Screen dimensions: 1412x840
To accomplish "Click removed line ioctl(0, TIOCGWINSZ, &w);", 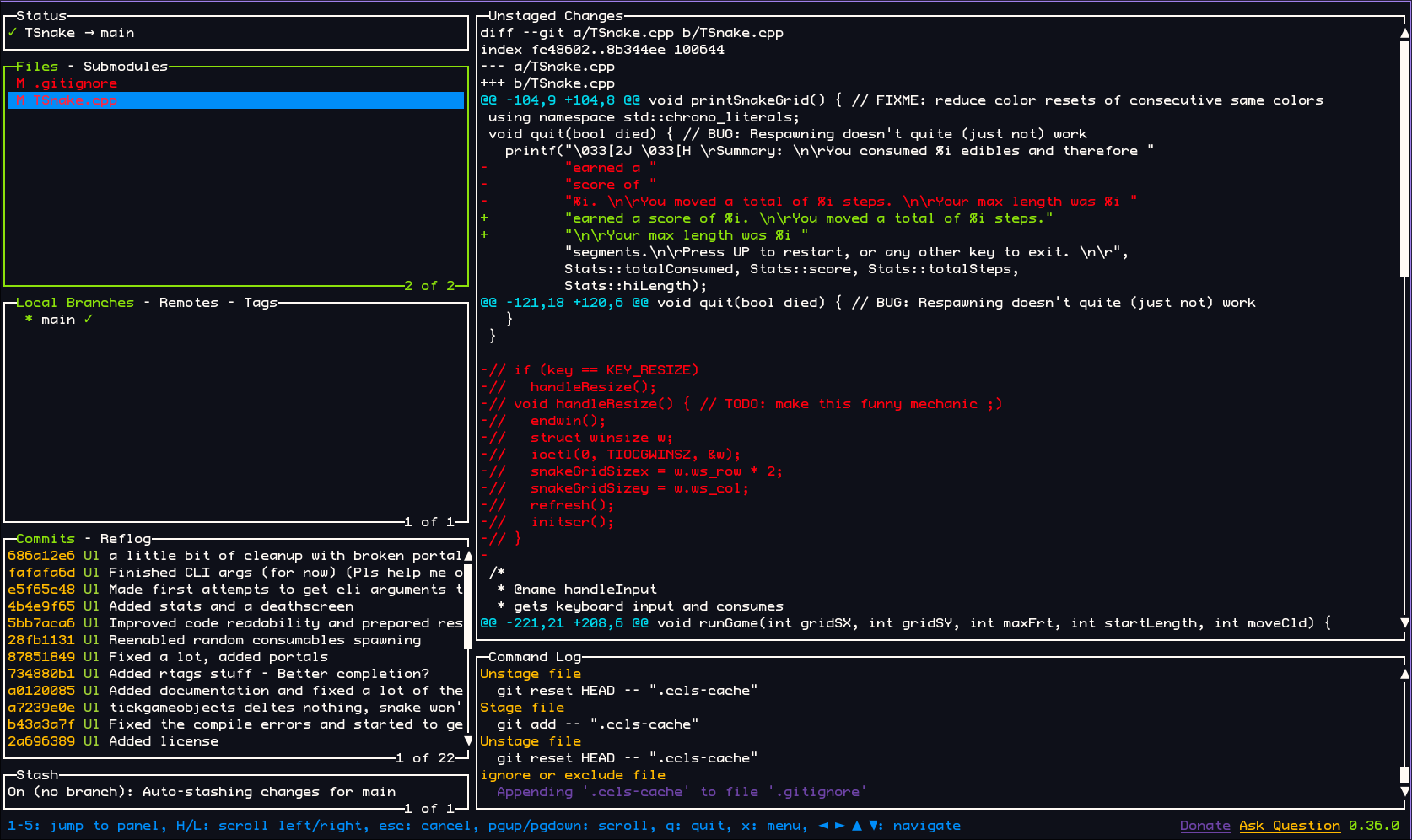I will [x=611, y=455].
